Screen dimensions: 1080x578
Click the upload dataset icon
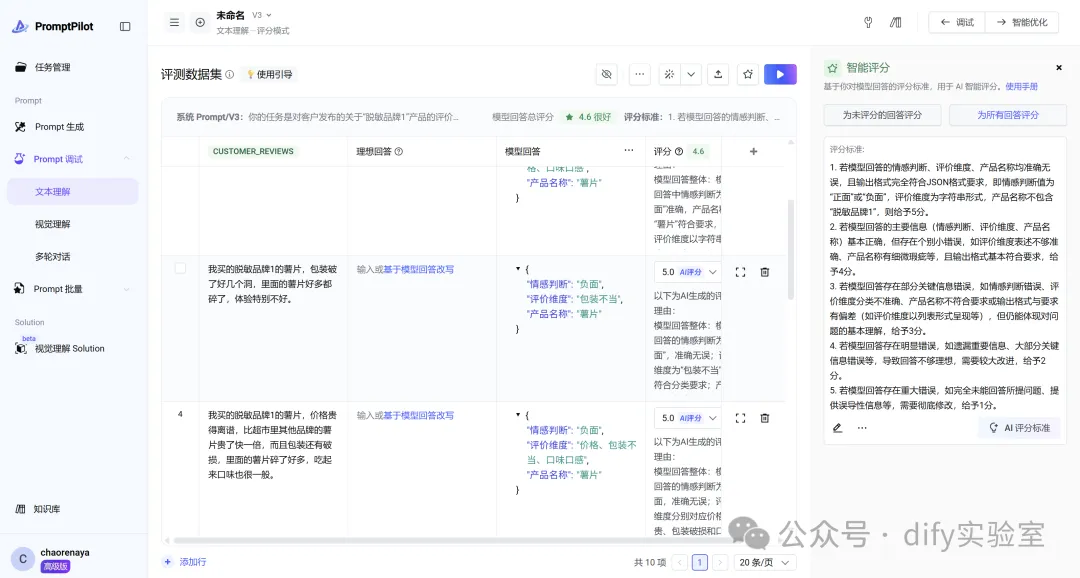[x=718, y=74]
